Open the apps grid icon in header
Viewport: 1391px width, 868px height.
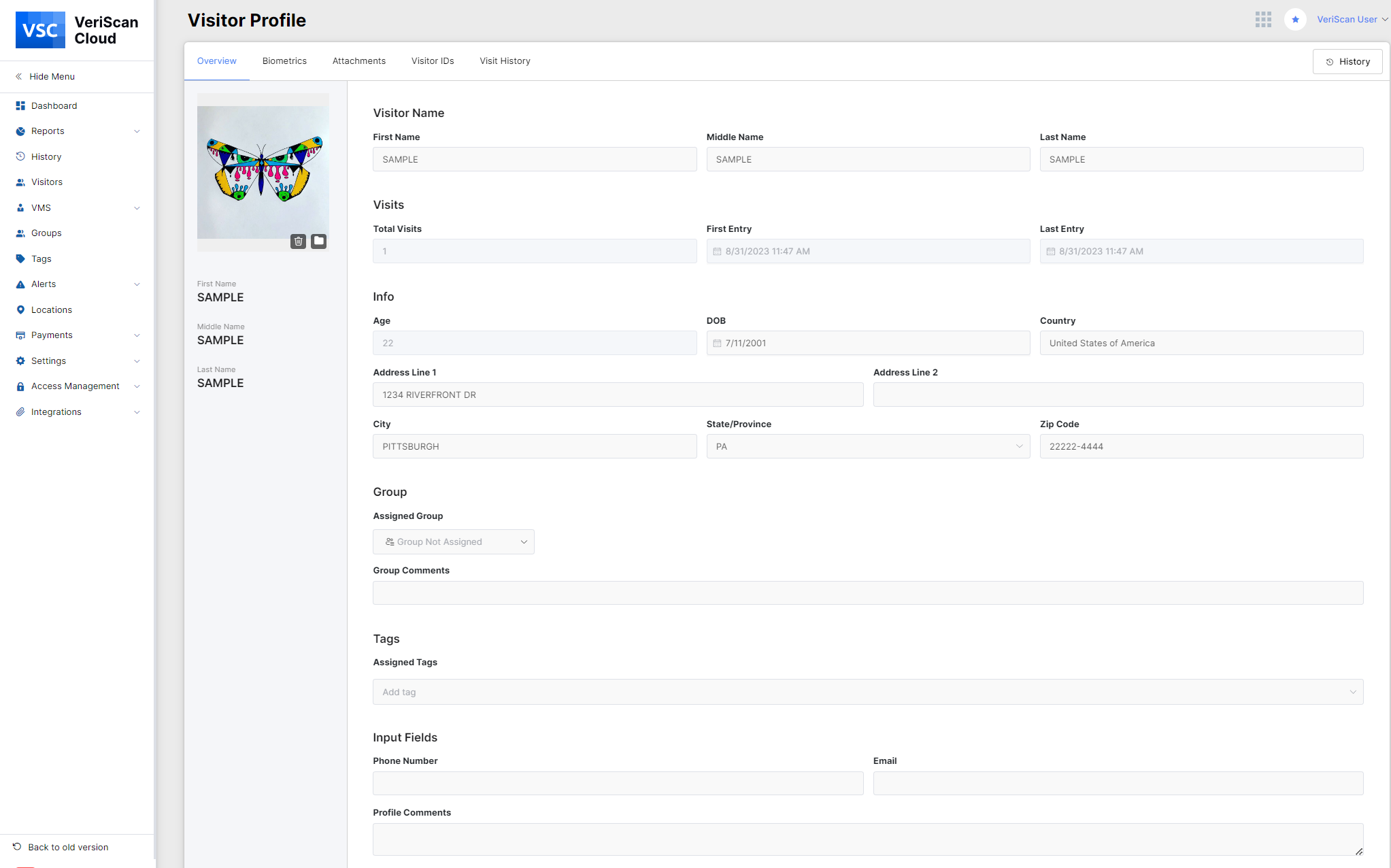[1263, 20]
